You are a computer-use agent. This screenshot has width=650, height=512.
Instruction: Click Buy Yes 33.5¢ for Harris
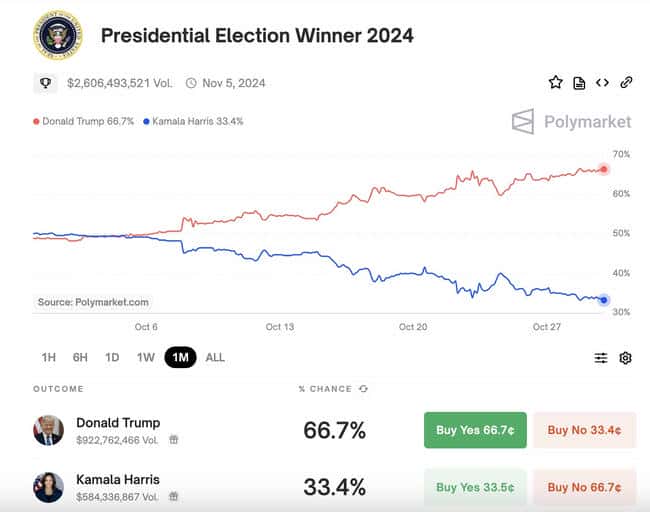click(475, 487)
